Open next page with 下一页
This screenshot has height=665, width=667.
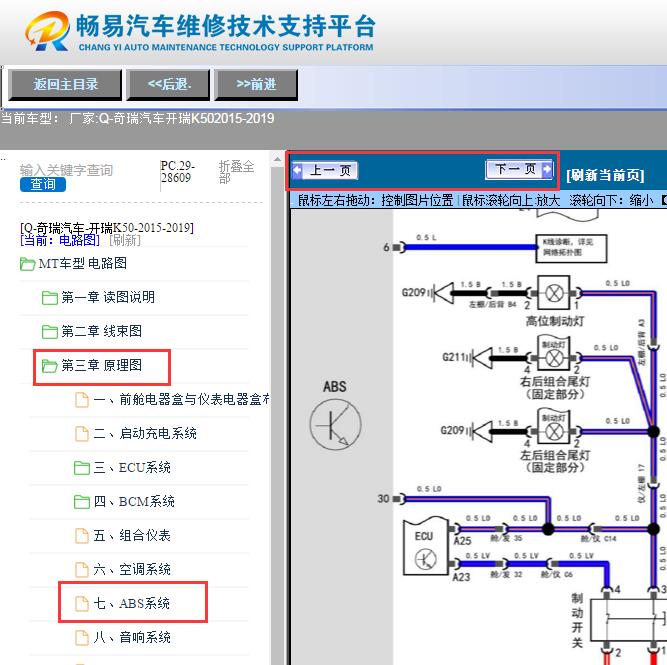tap(519, 169)
